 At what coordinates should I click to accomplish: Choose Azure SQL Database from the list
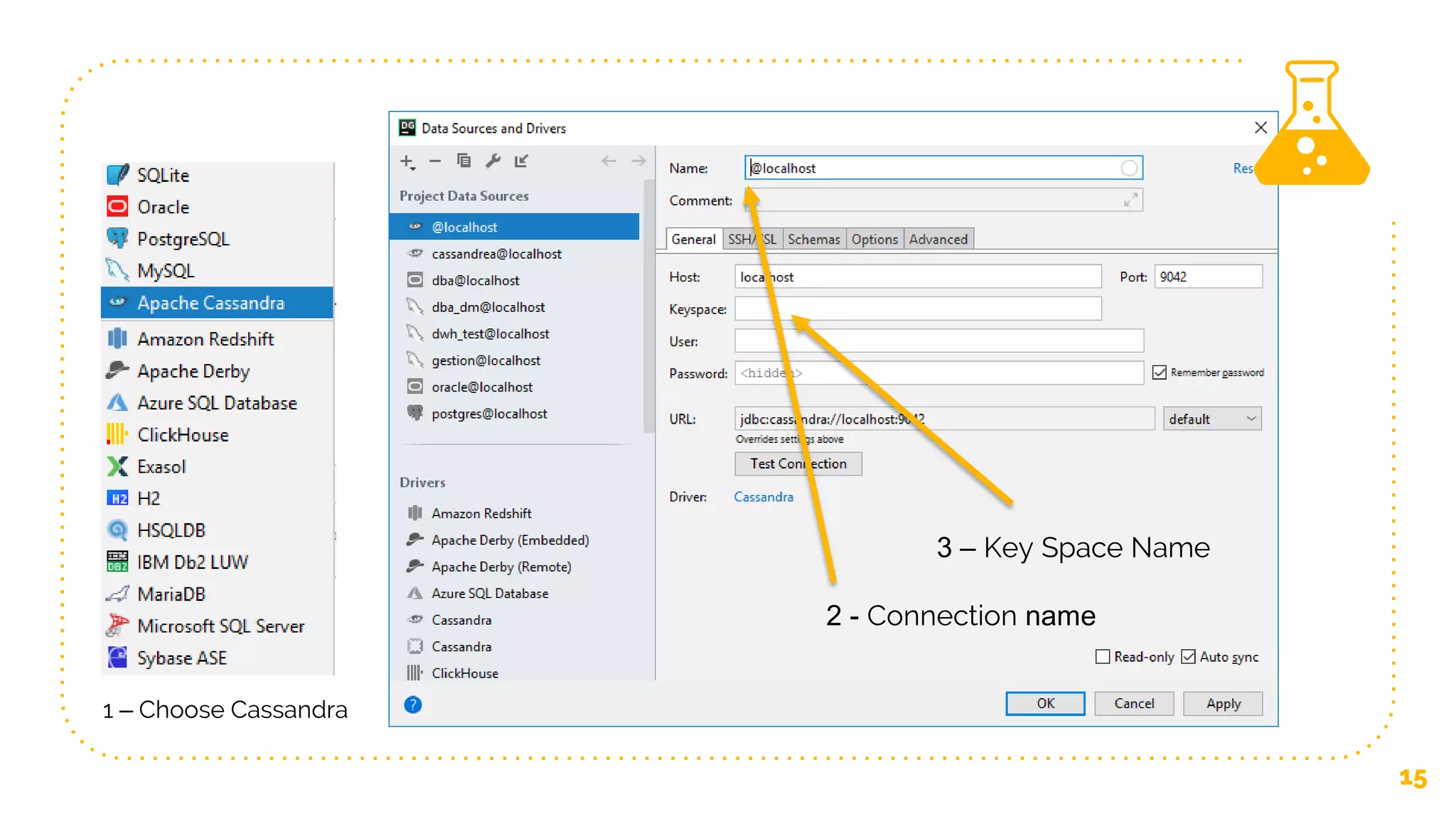click(218, 403)
